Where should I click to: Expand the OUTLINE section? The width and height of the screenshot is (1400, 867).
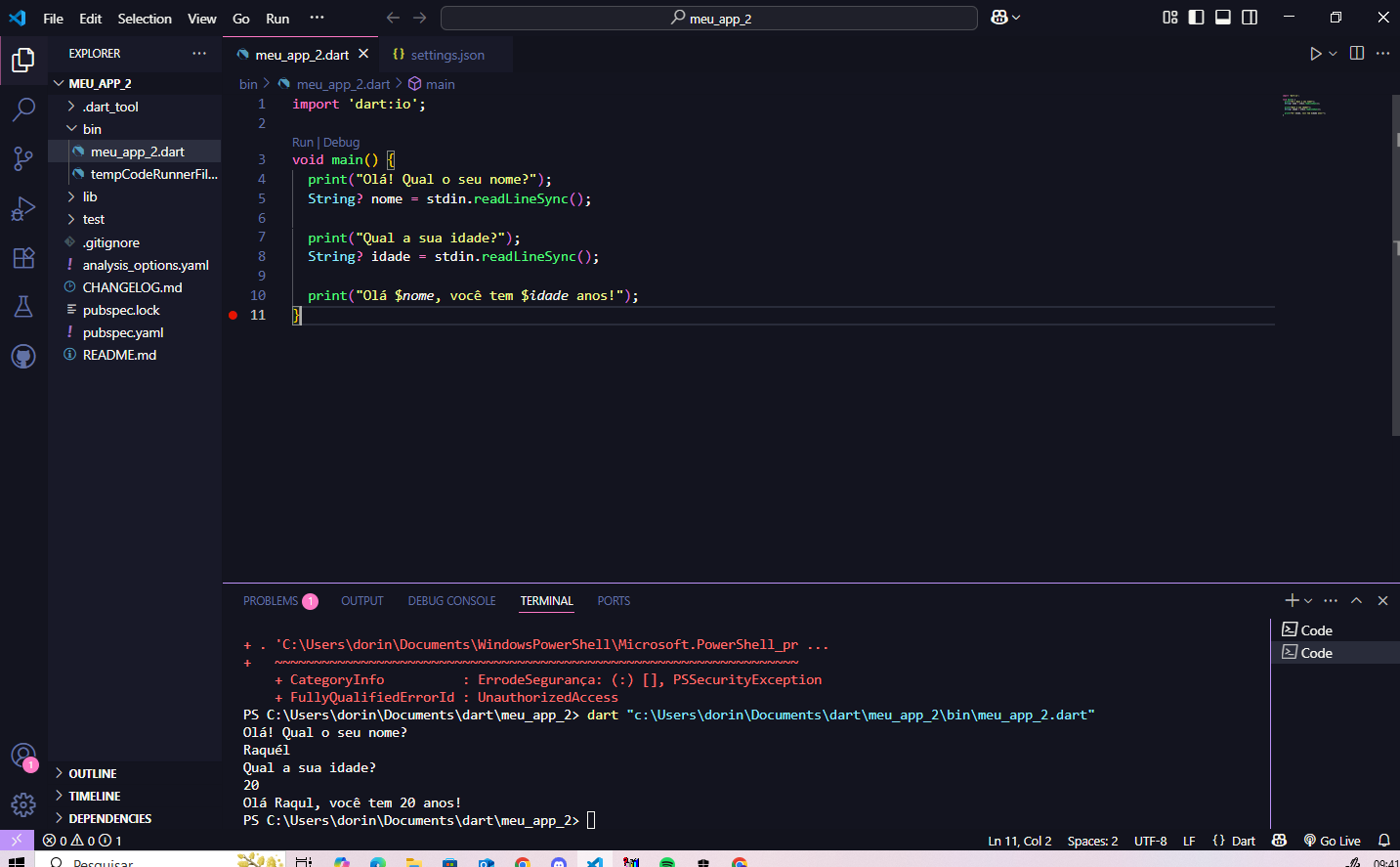[135, 774]
